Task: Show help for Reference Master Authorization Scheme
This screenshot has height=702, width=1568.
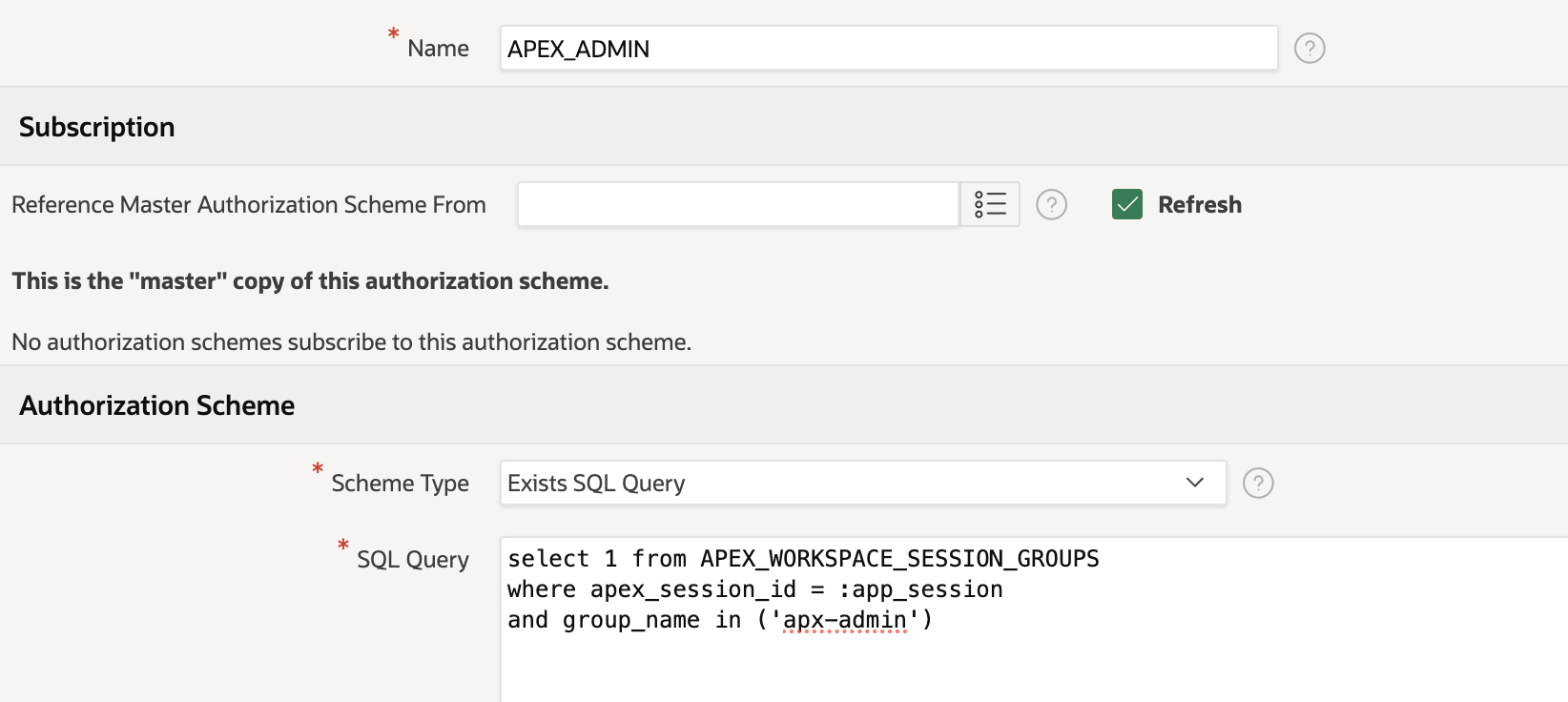Action: (1051, 204)
